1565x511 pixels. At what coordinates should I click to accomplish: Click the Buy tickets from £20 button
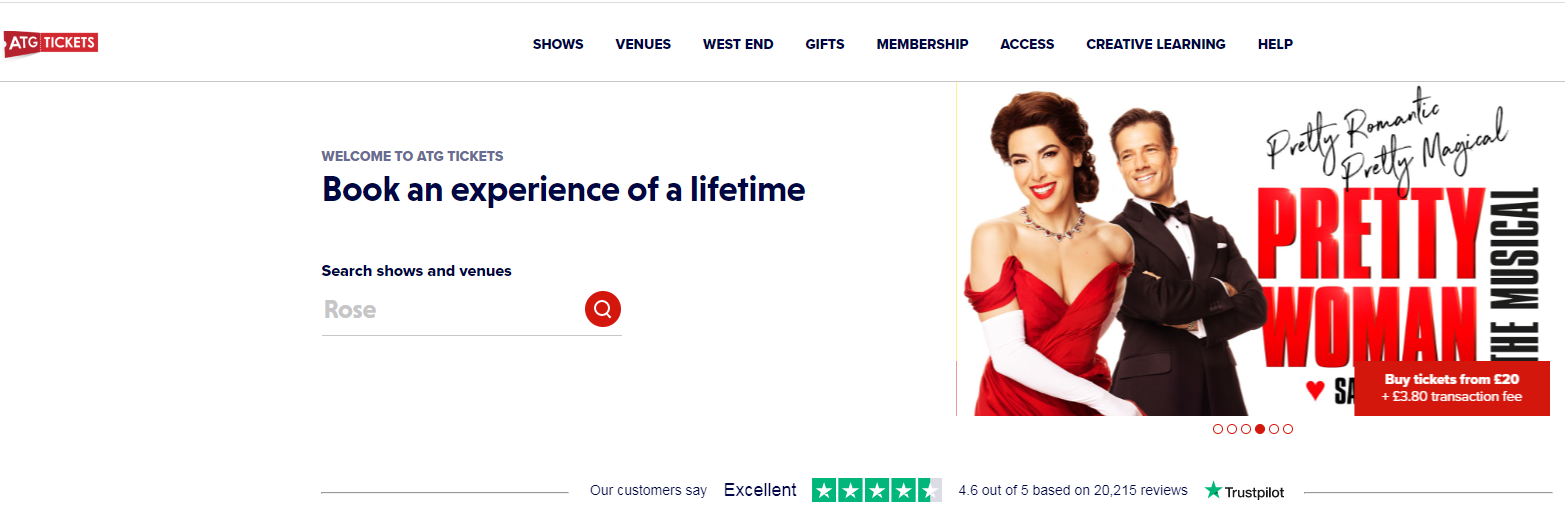pyautogui.click(x=1452, y=388)
